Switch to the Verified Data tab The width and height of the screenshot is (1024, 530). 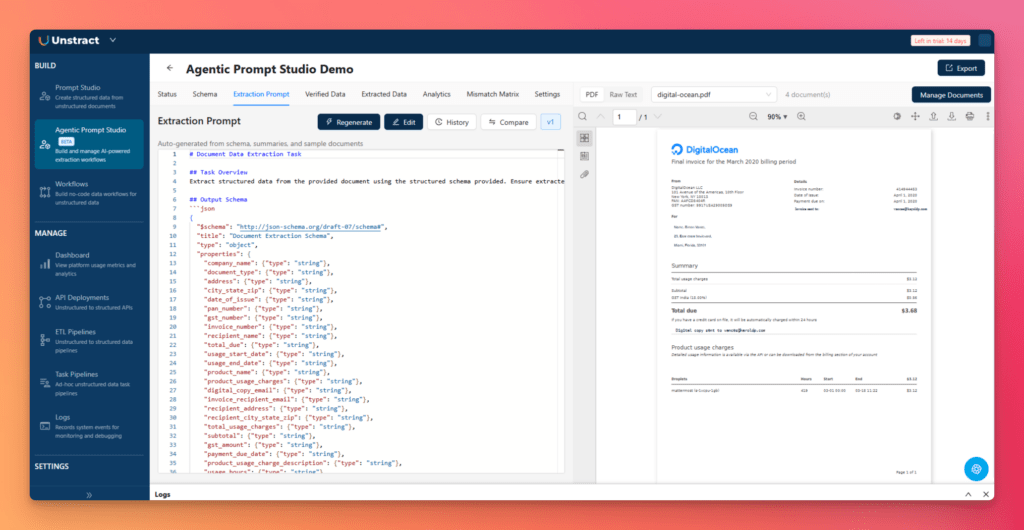coord(325,94)
